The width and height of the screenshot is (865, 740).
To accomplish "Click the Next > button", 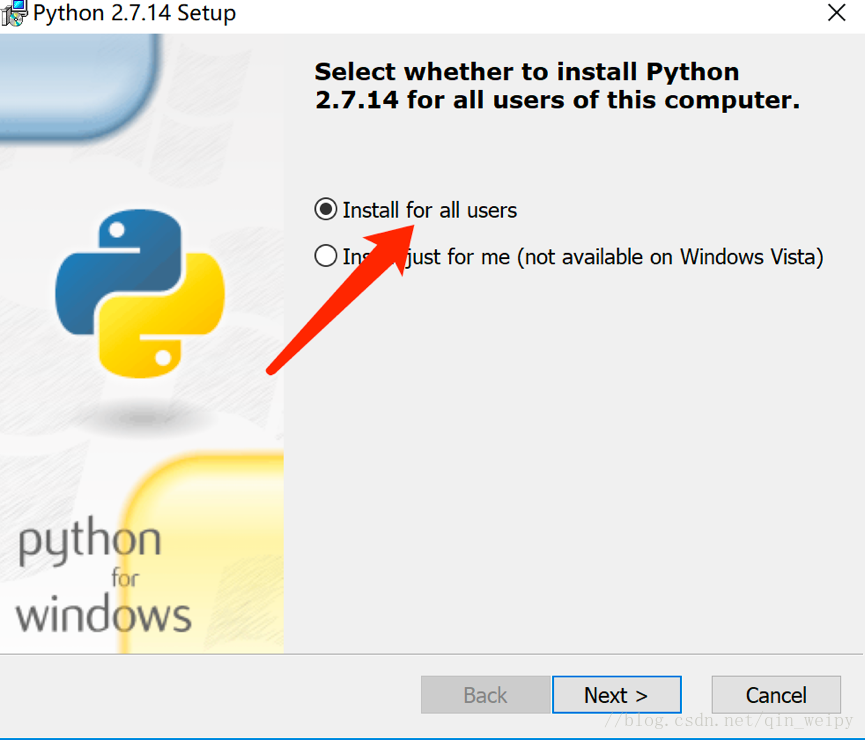I will pyautogui.click(x=616, y=695).
